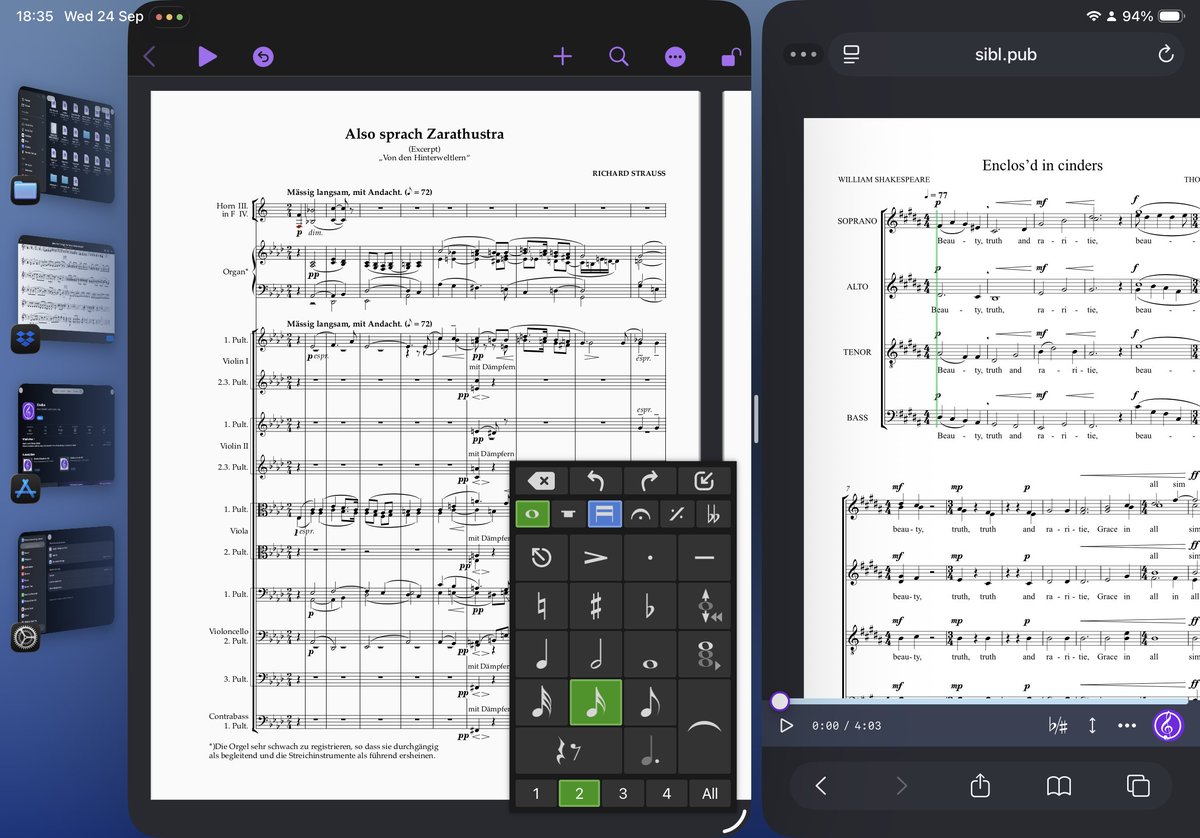Image resolution: width=1200 pixels, height=838 pixels.
Task: Select voice 4 on the keypad
Action: 666,793
